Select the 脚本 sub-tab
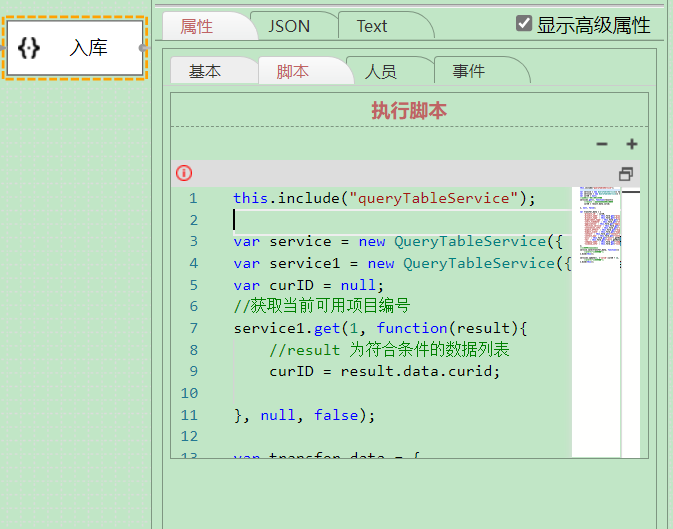This screenshot has width=673, height=529. [293, 71]
